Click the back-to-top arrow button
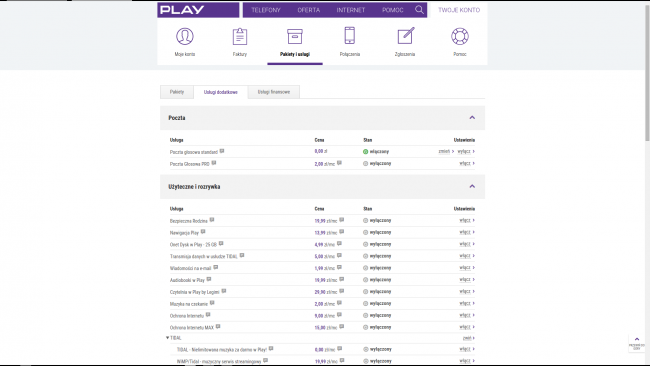 click(x=637, y=343)
